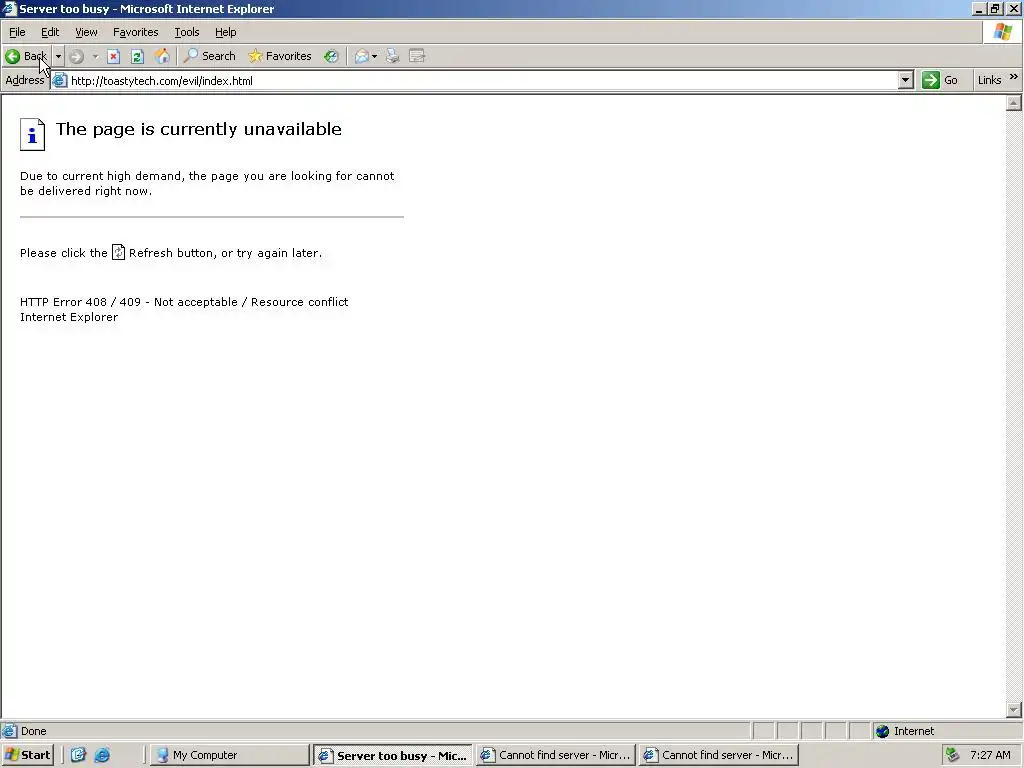Click the address bar URL field
This screenshot has width=1024, height=768.
click(x=483, y=81)
